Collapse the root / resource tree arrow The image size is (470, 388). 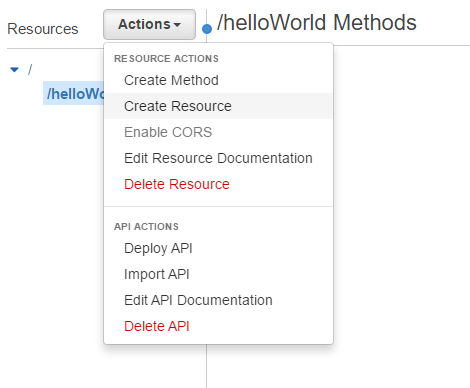click(14, 70)
